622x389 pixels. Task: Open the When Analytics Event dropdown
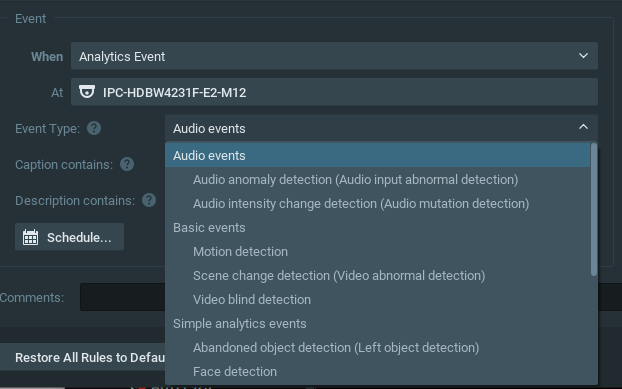click(x=334, y=56)
